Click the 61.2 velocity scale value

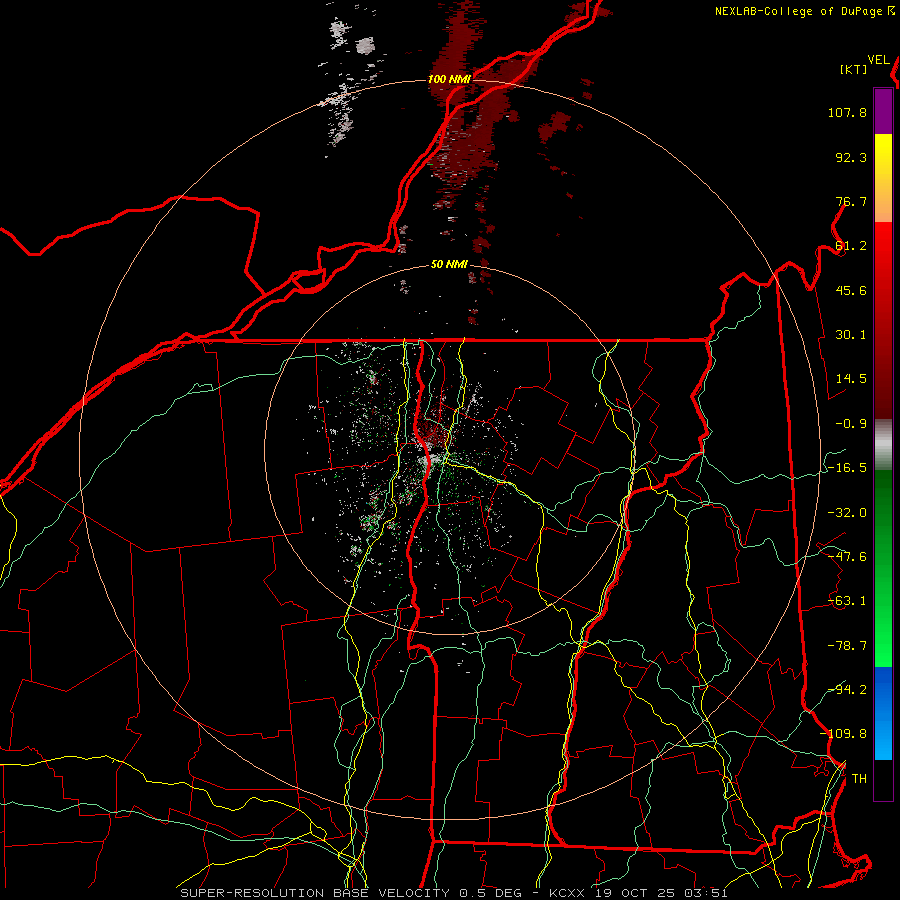pos(851,246)
